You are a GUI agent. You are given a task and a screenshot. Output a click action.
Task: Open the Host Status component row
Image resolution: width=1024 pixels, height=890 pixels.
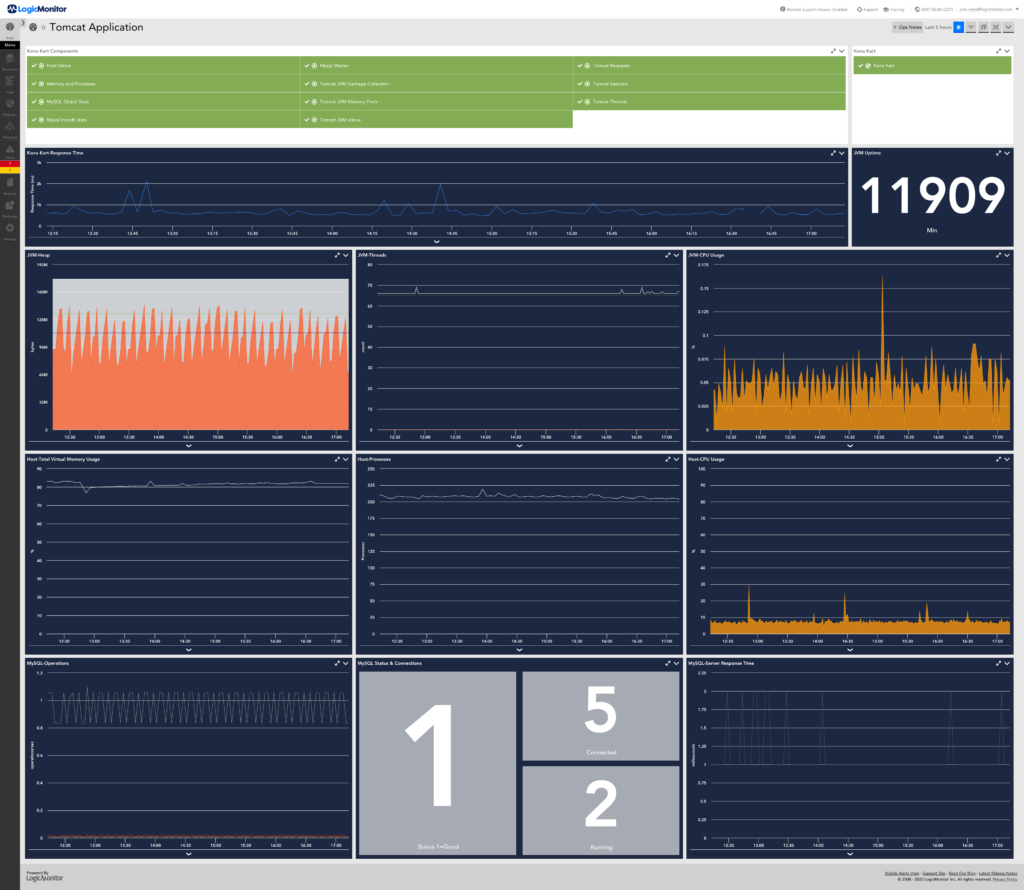click(x=163, y=65)
